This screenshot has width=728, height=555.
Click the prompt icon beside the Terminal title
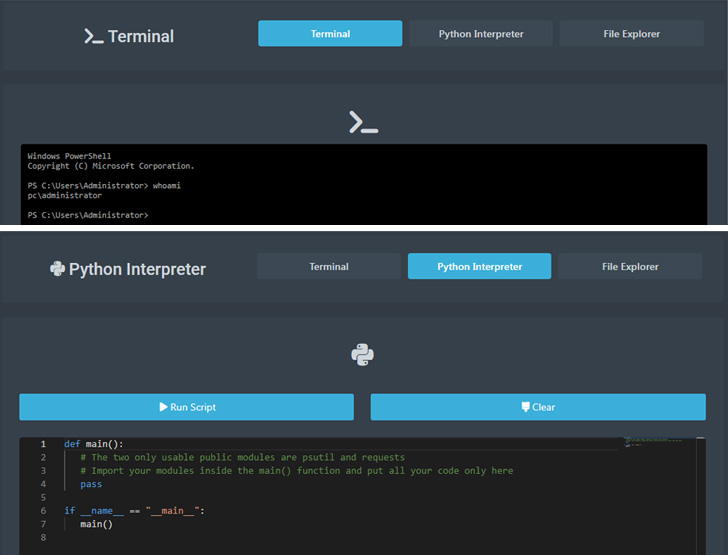click(x=94, y=36)
